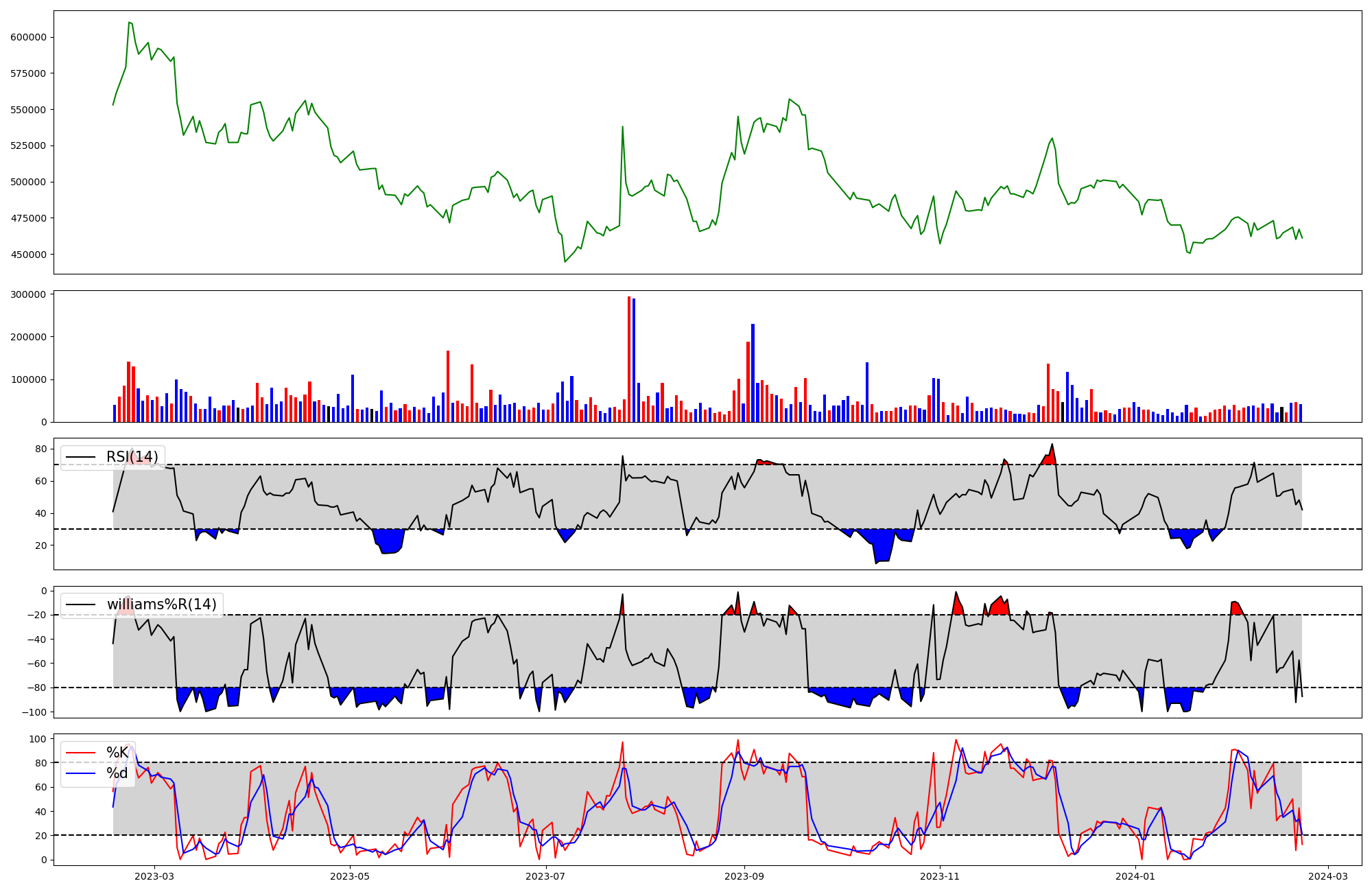
Task: Click the blue %d legend entry
Action: click(117, 774)
